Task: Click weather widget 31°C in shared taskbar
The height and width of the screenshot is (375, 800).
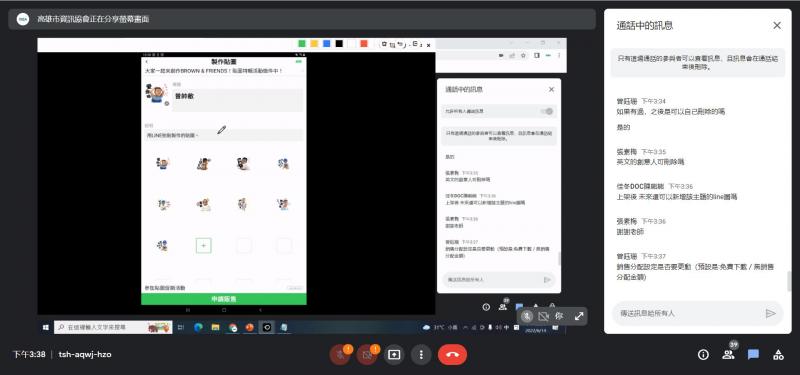Action: coord(441,328)
